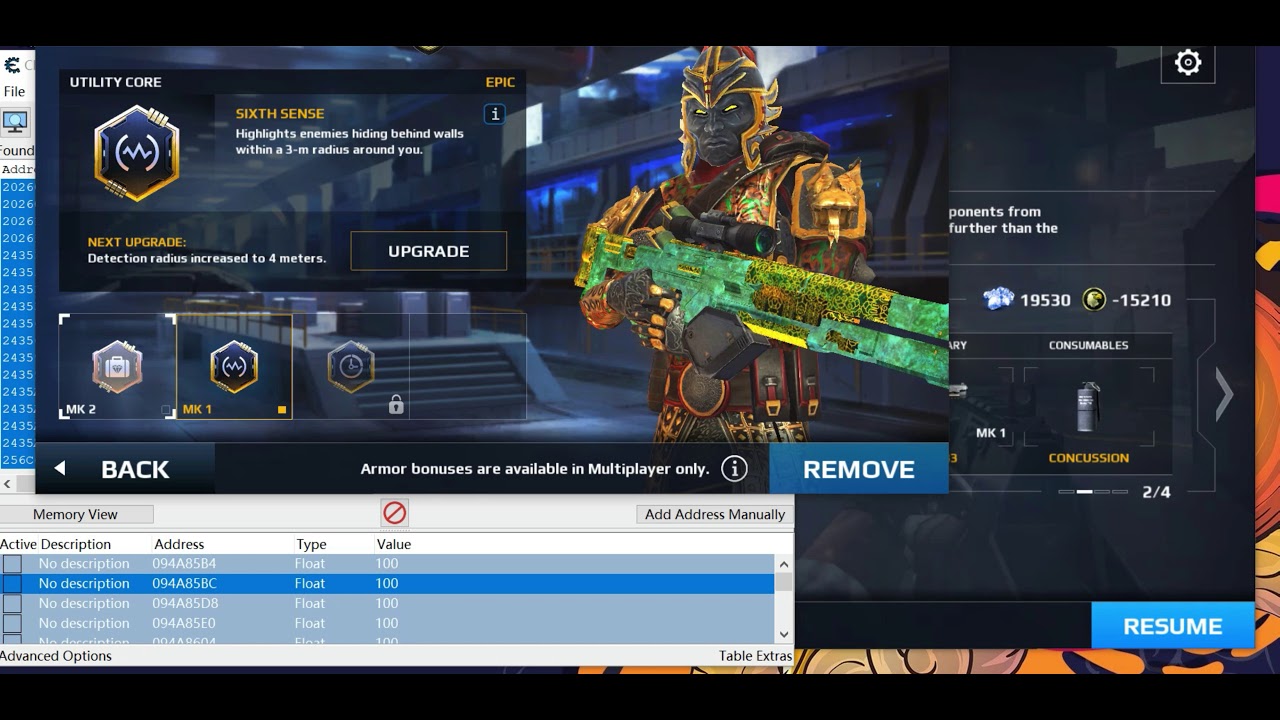1280x720 pixels.
Task: Open Table Extras
Action: point(755,656)
